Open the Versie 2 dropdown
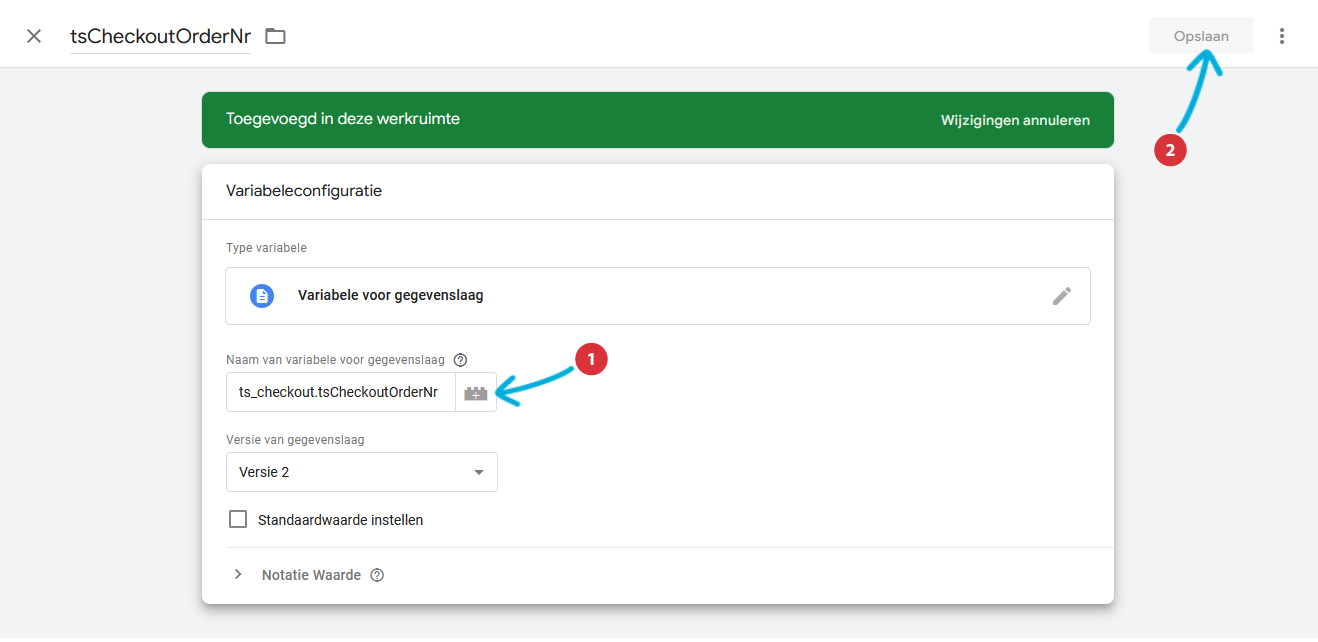 (x=362, y=472)
